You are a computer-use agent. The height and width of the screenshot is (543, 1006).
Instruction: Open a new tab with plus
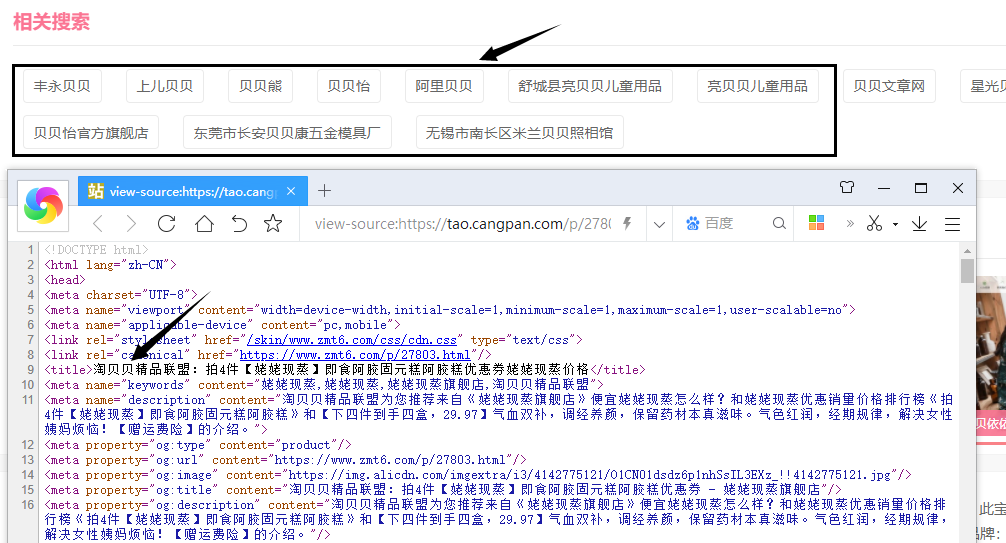point(325,191)
